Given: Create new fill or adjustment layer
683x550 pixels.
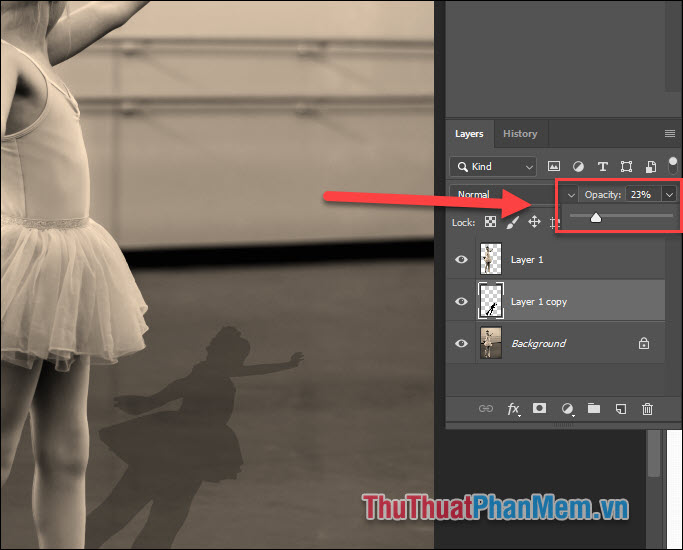Looking at the screenshot, I should (567, 409).
